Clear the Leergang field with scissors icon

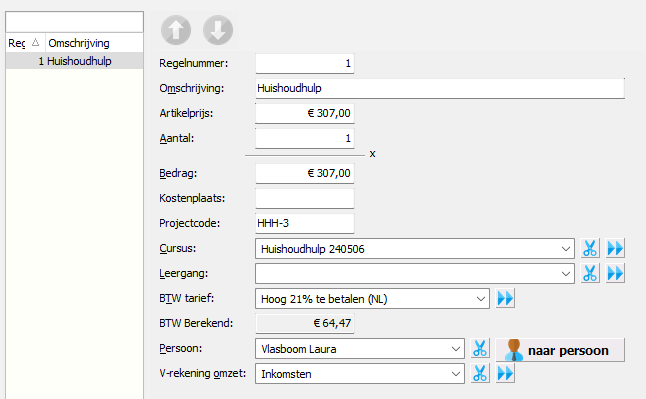(590, 273)
